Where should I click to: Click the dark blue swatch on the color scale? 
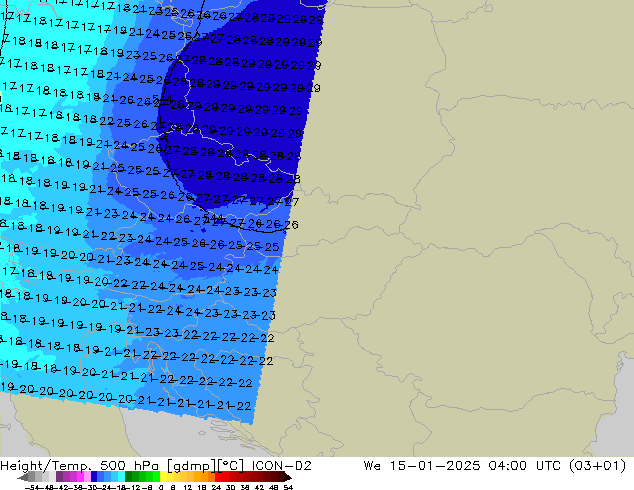pos(94,477)
